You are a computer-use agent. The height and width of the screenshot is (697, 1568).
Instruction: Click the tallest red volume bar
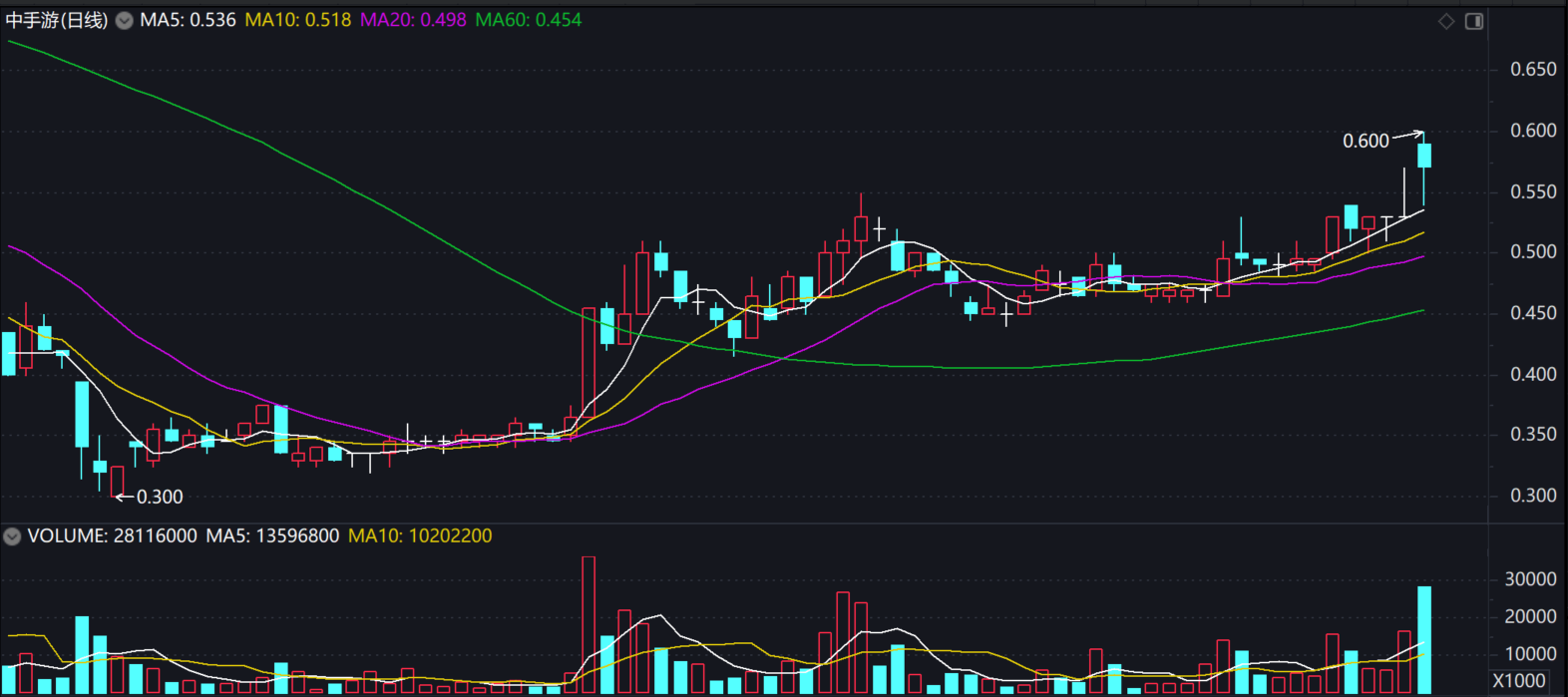[588, 625]
